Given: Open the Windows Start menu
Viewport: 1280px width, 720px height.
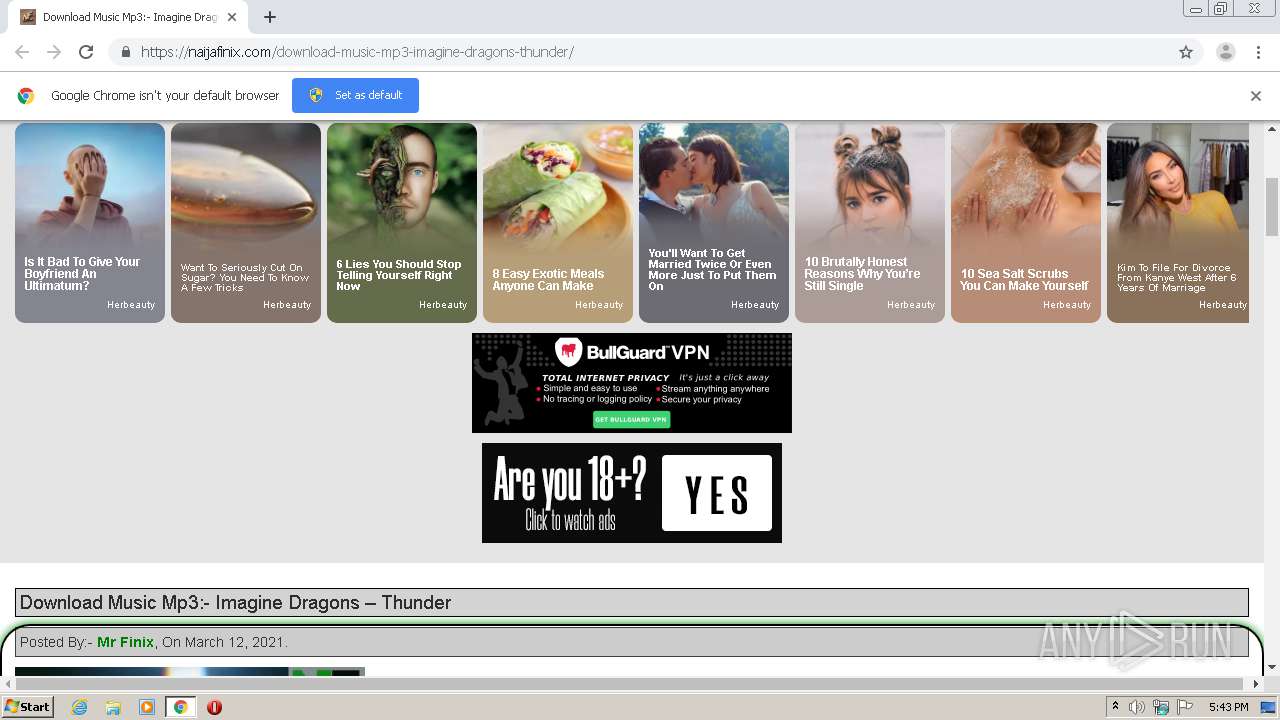Looking at the screenshot, I should pos(28,707).
